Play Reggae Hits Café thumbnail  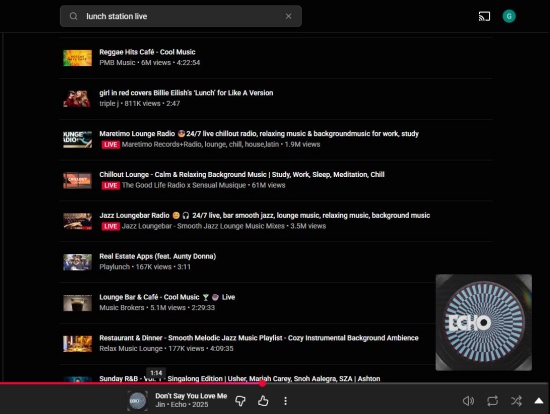click(78, 58)
